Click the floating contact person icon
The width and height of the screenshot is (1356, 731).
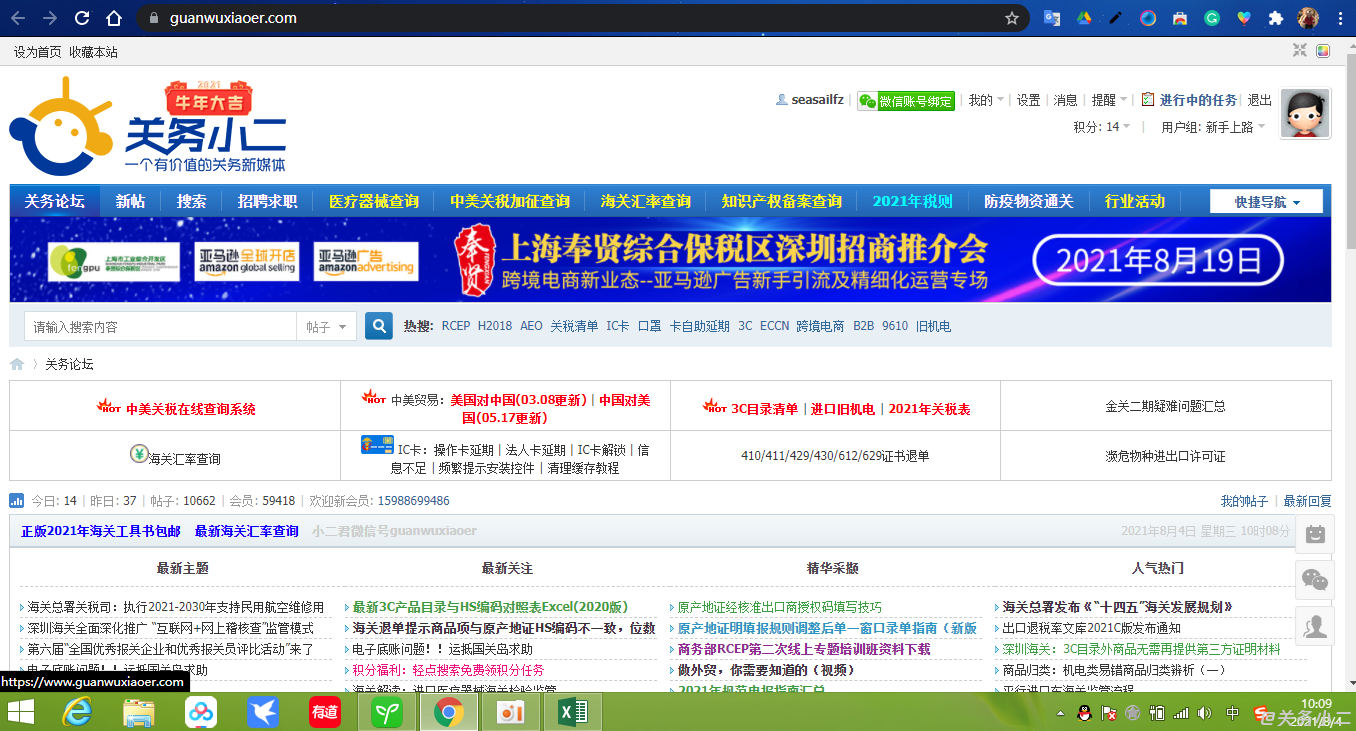[1315, 626]
